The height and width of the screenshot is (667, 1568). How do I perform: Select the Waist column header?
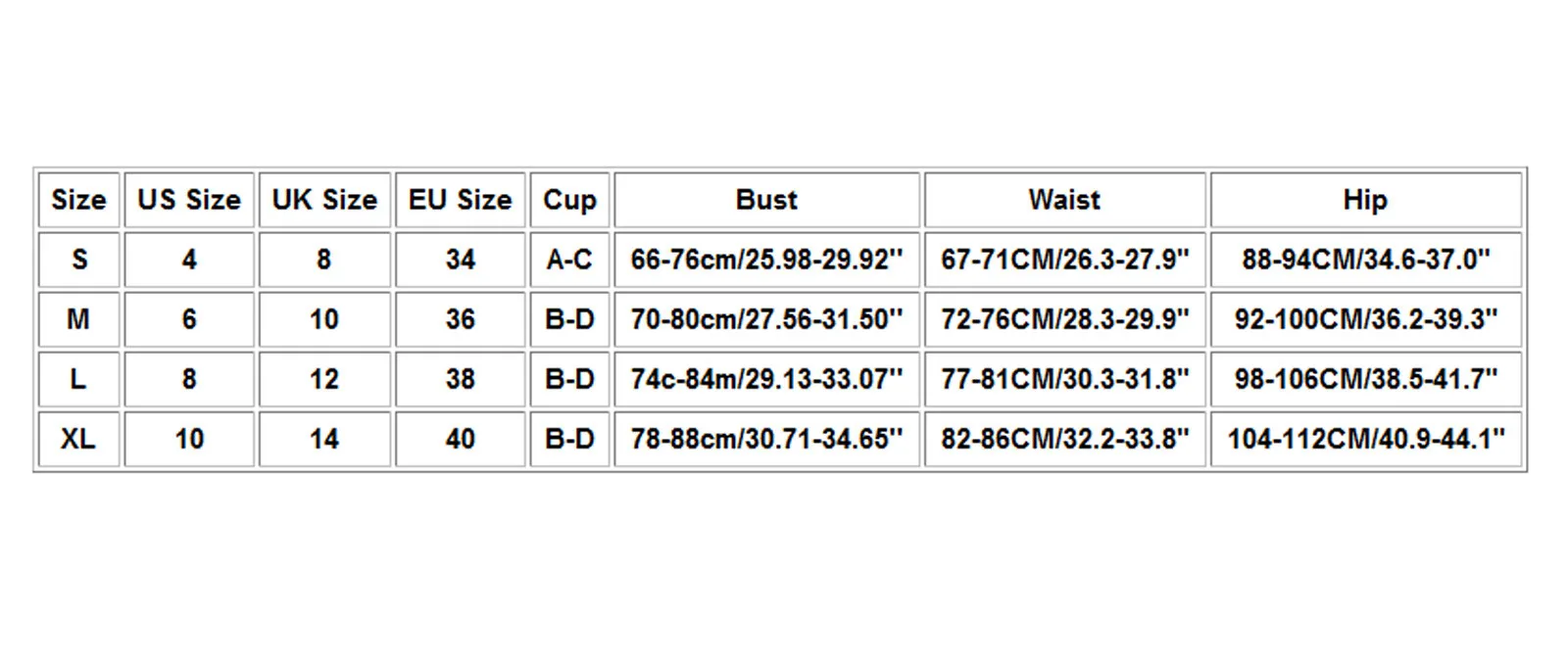click(x=1064, y=200)
